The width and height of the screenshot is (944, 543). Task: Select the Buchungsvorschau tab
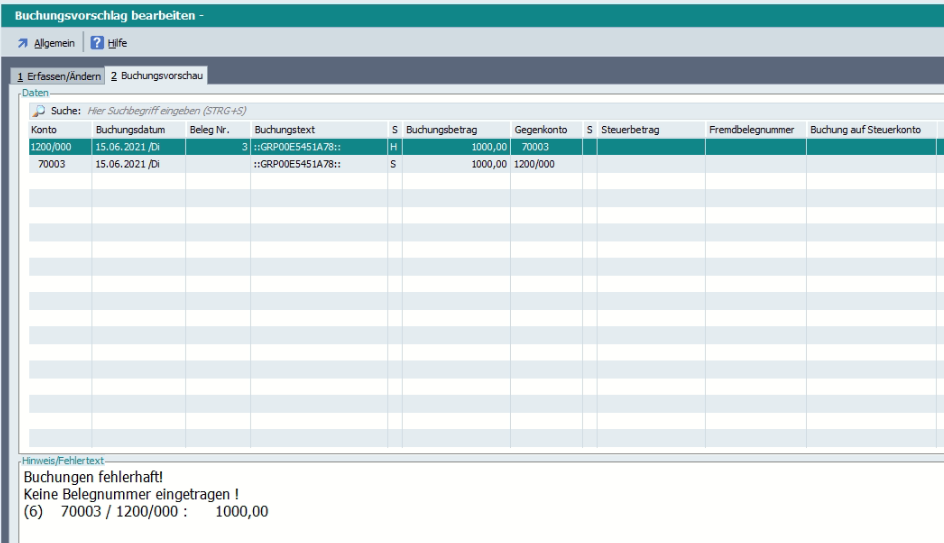[x=150, y=75]
